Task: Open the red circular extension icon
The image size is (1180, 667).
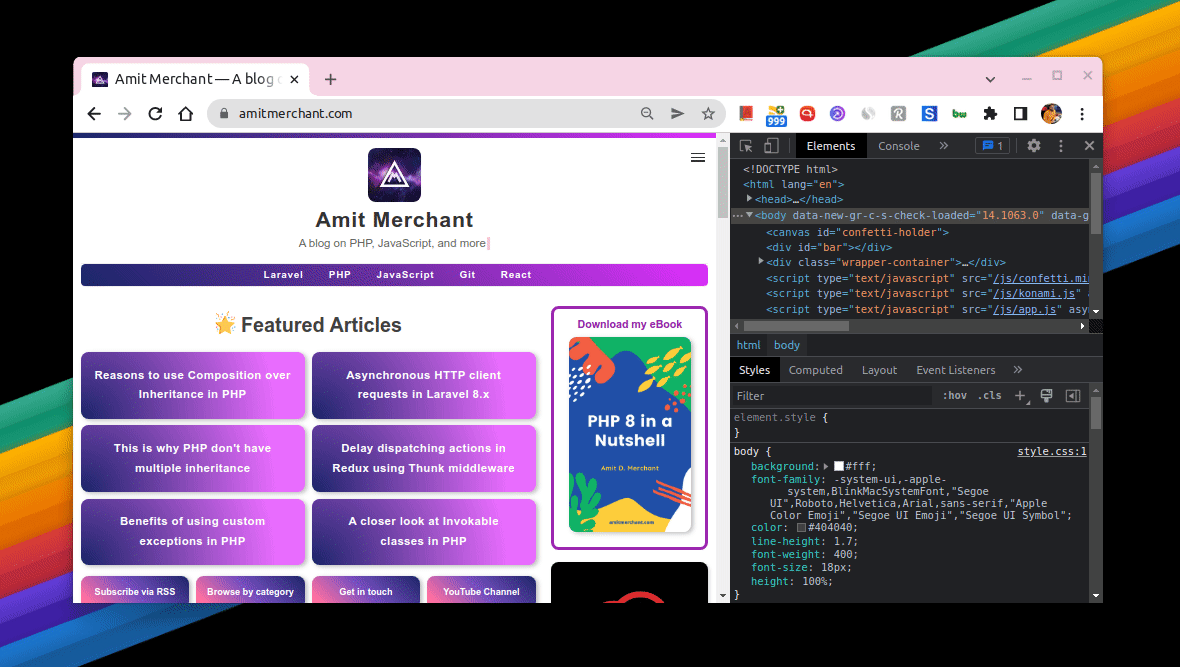Action: (807, 114)
